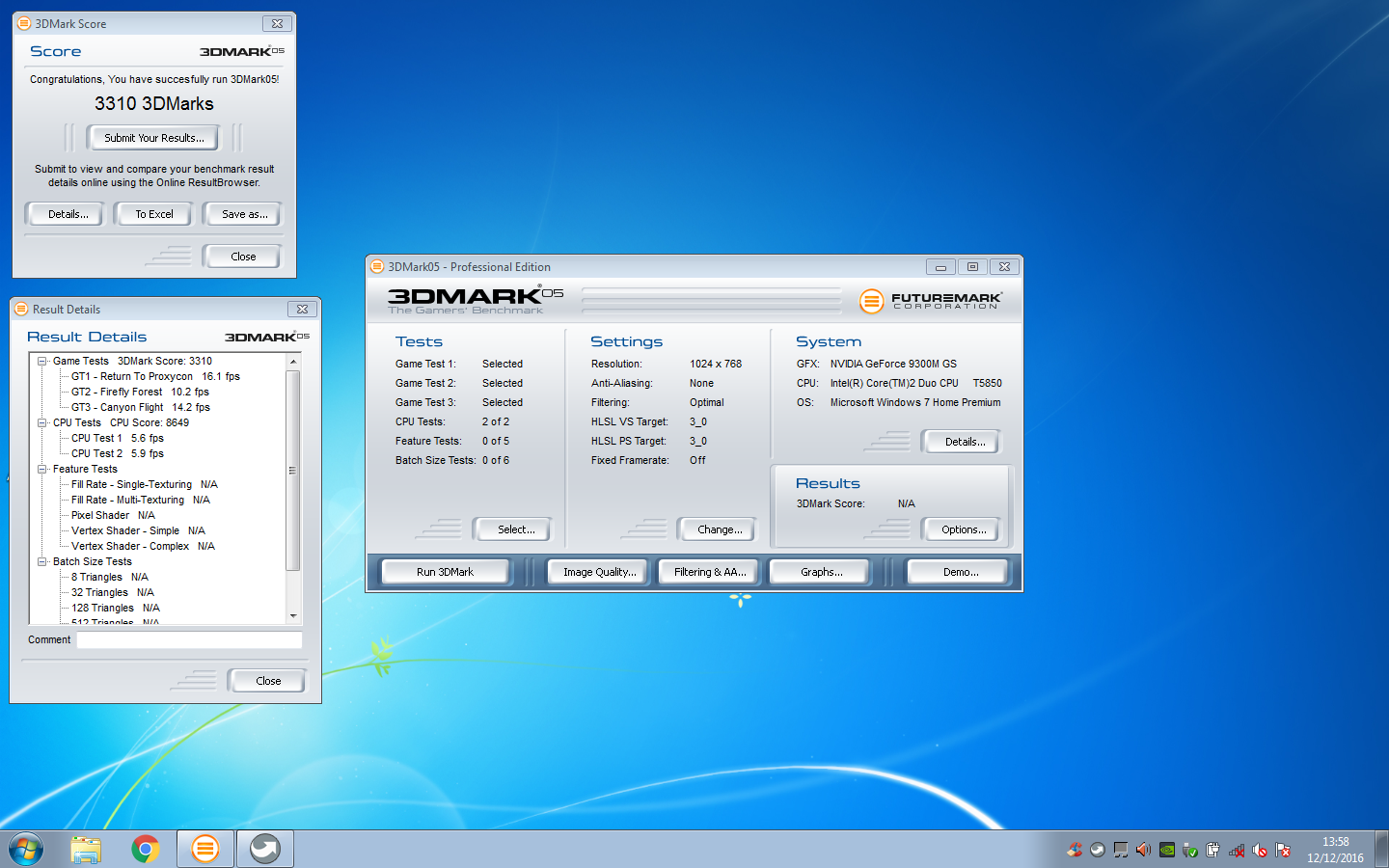Select CPU Test 1 row
Viewport: 1389px width, 868px height.
118,439
